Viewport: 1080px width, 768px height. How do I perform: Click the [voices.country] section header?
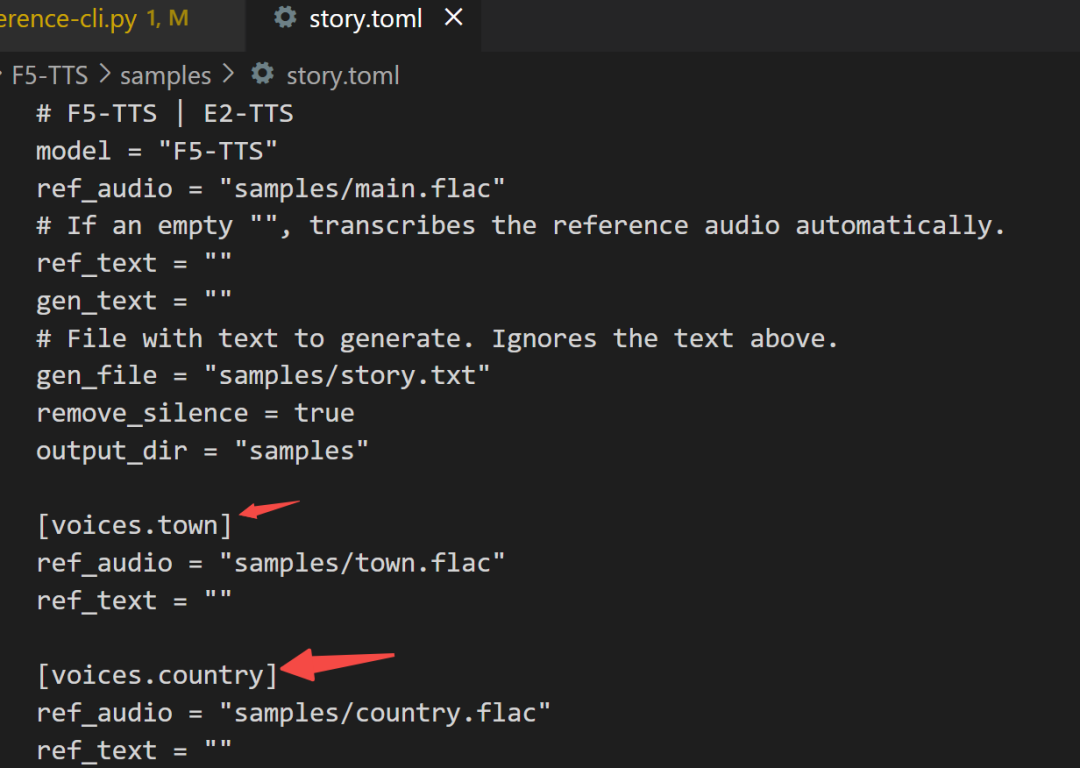click(157, 675)
